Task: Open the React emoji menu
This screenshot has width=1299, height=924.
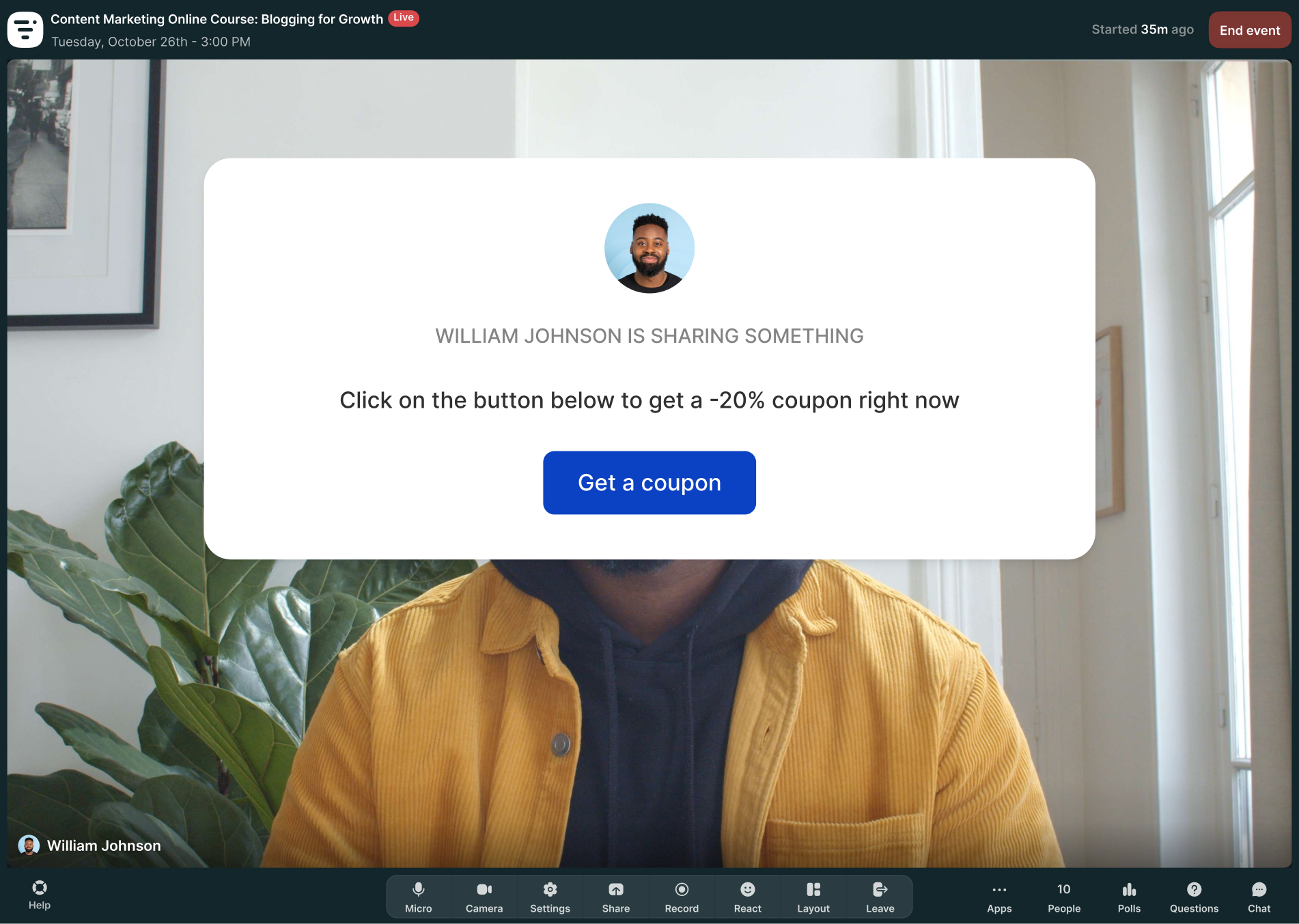Action: click(x=748, y=897)
